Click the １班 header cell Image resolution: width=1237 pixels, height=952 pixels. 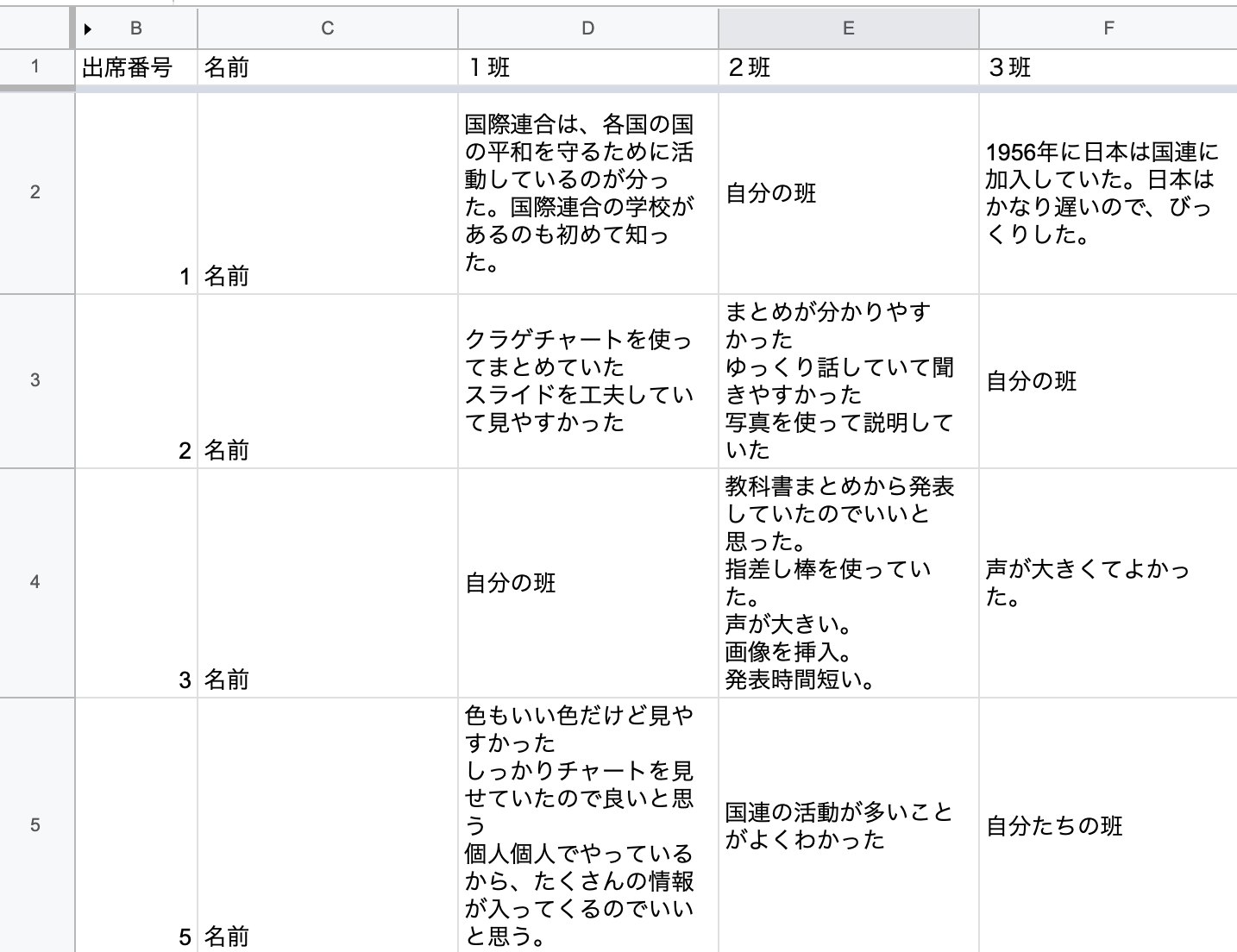(x=588, y=67)
